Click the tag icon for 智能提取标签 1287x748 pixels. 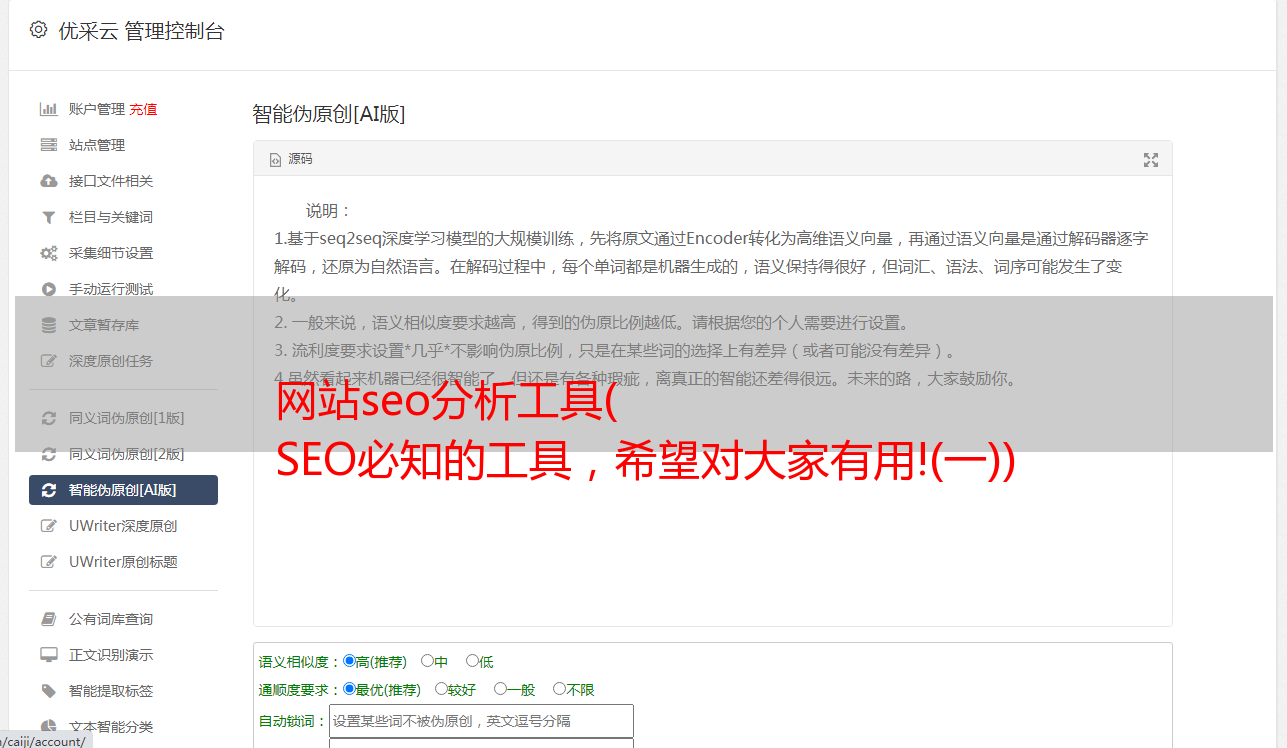pyautogui.click(x=48, y=691)
